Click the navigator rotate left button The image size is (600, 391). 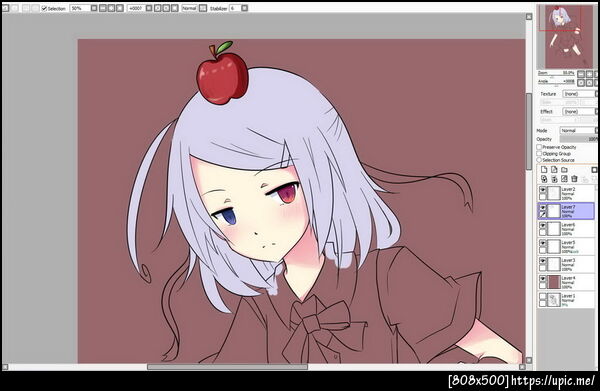point(581,83)
